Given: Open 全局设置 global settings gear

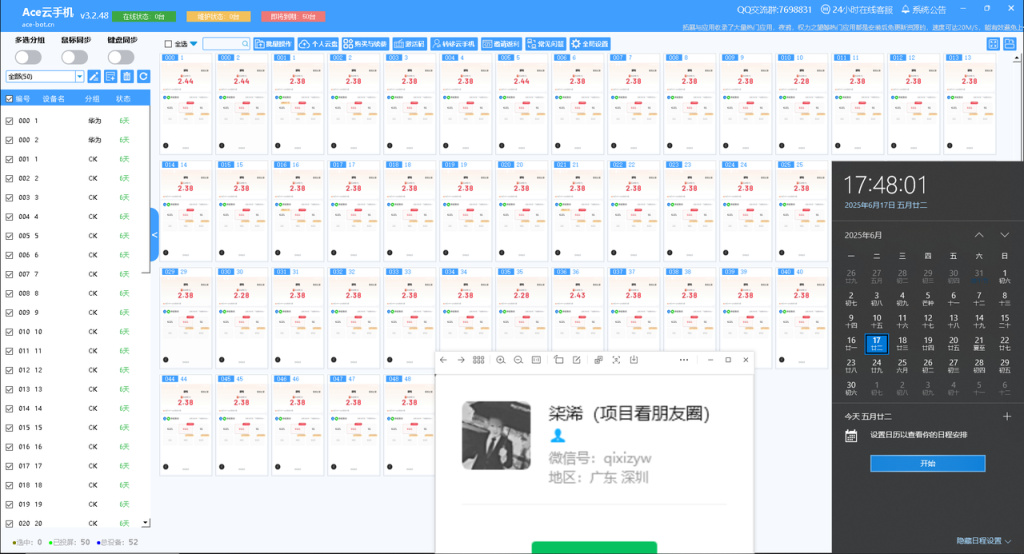Looking at the screenshot, I should click(x=589, y=44).
